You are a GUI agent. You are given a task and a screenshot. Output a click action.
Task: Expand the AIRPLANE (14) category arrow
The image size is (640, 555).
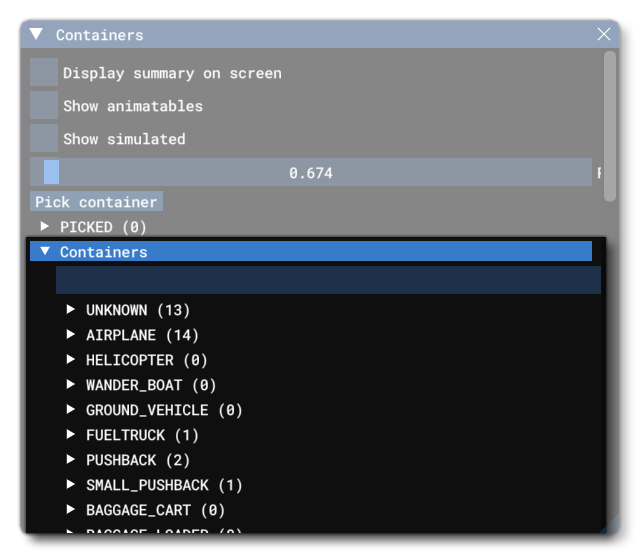point(71,335)
